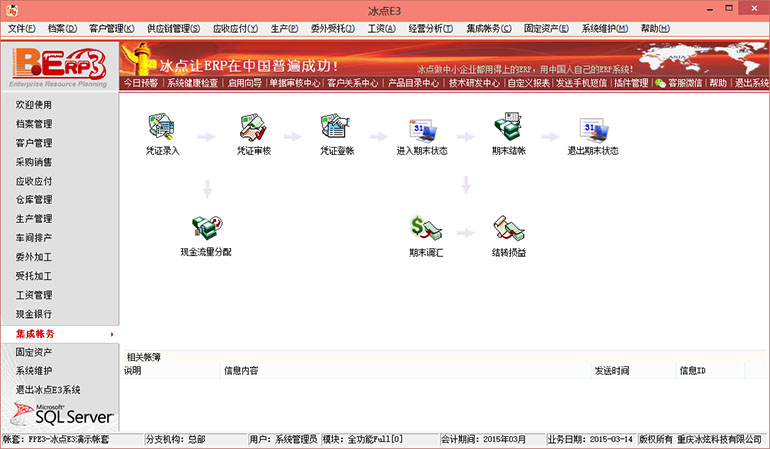Viewport: 770px width, 449px height.
Task: Select 系统维护 in the sidebar
Action: (33, 371)
